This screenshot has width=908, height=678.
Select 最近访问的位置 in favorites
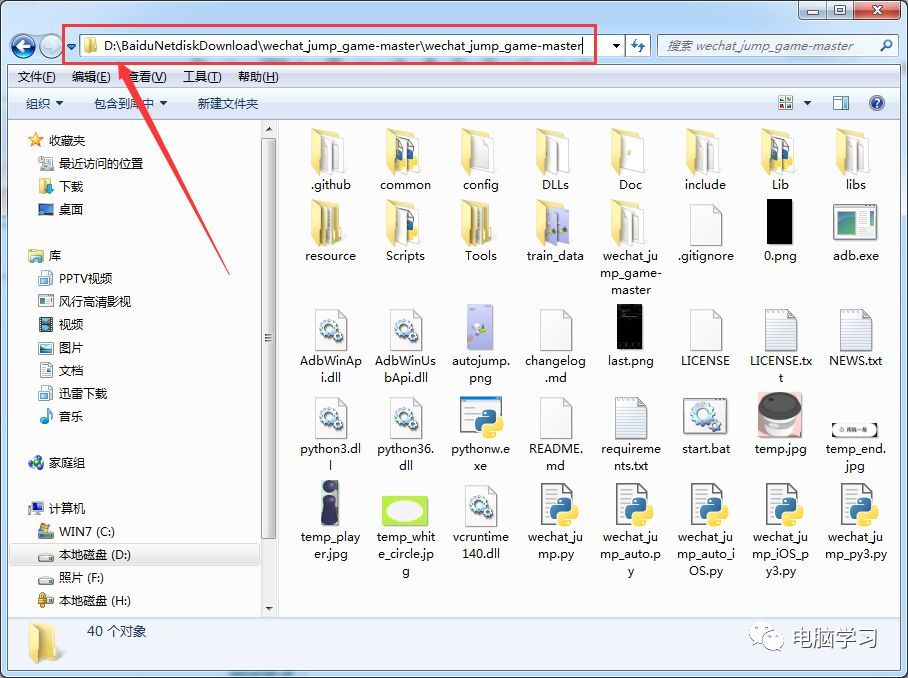[x=90, y=164]
